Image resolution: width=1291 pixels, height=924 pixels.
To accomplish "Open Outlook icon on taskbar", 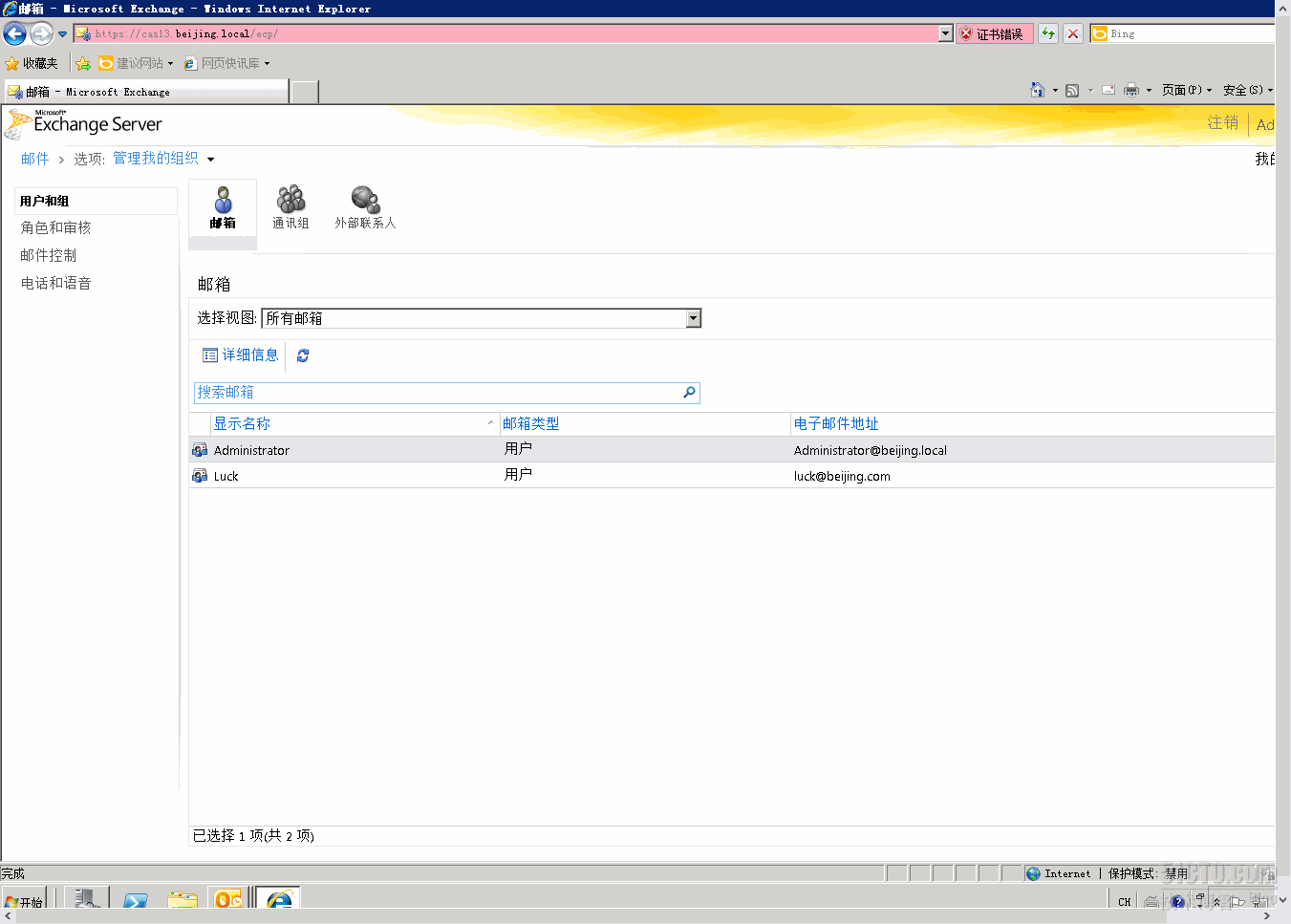I will (x=228, y=898).
